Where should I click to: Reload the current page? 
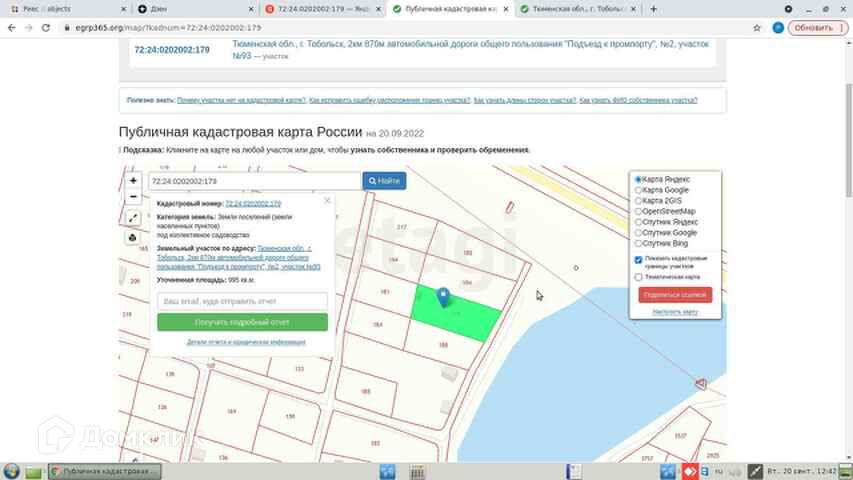(x=46, y=28)
